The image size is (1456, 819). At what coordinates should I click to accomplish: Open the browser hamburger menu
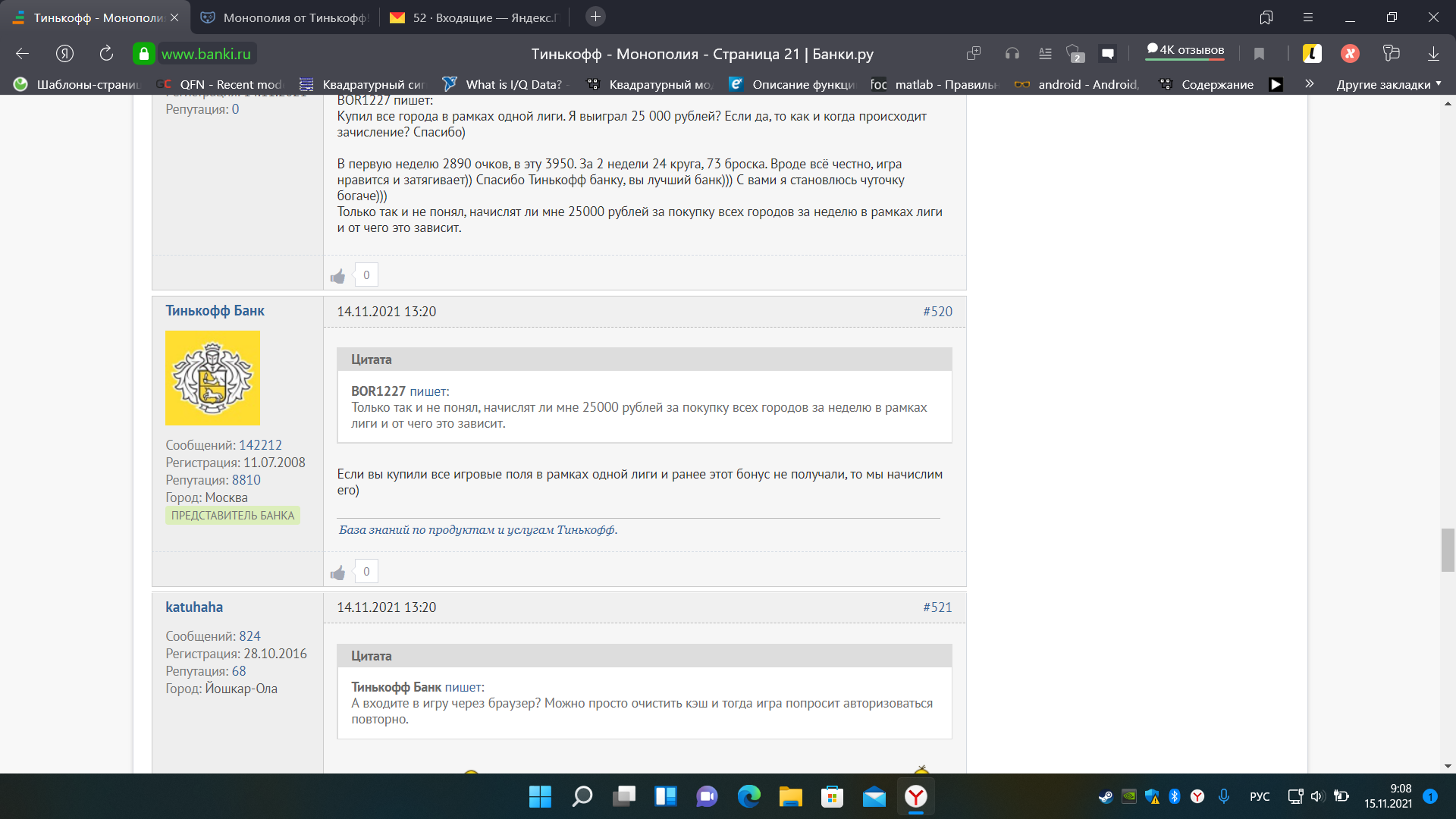(1308, 17)
